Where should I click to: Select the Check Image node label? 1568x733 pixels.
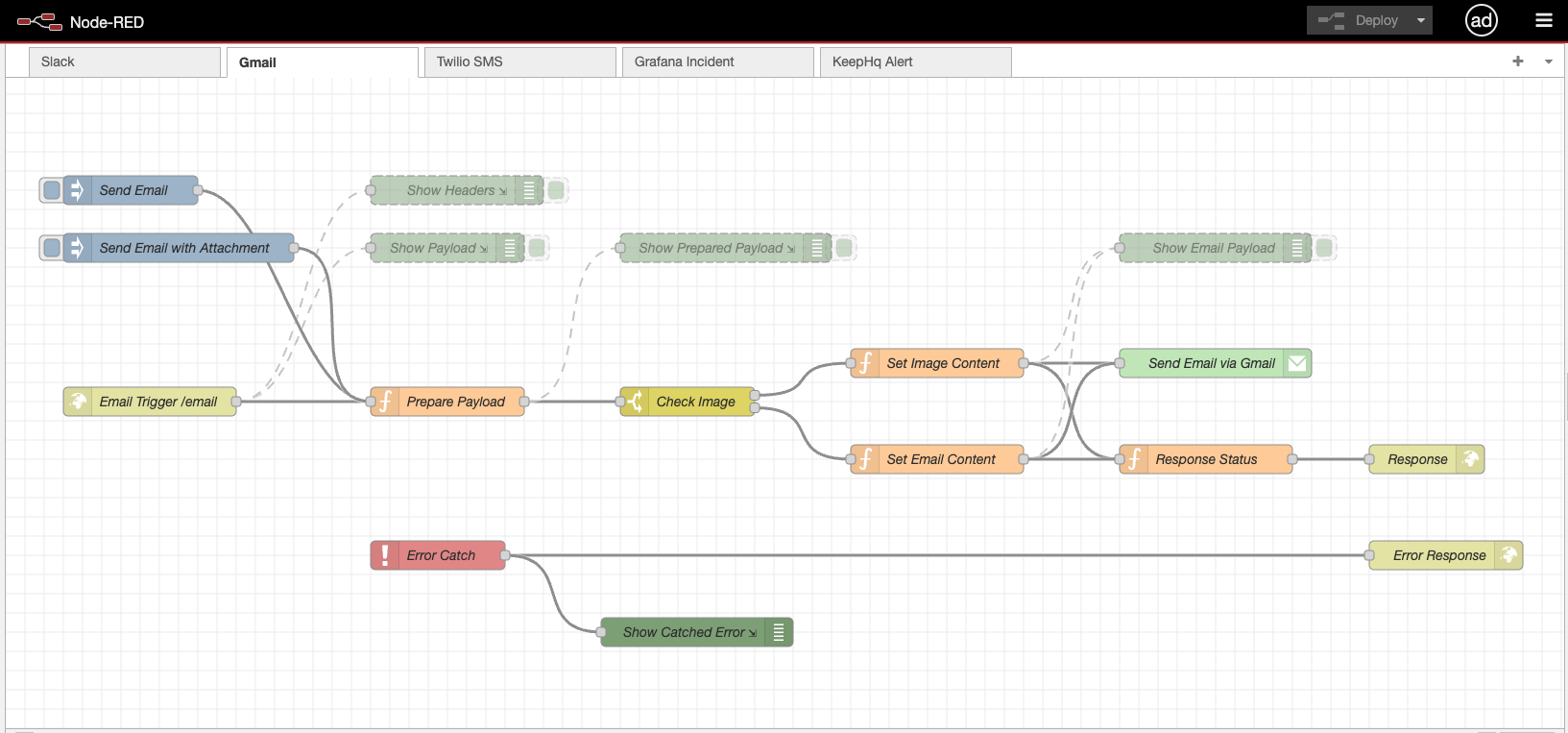[x=695, y=402]
